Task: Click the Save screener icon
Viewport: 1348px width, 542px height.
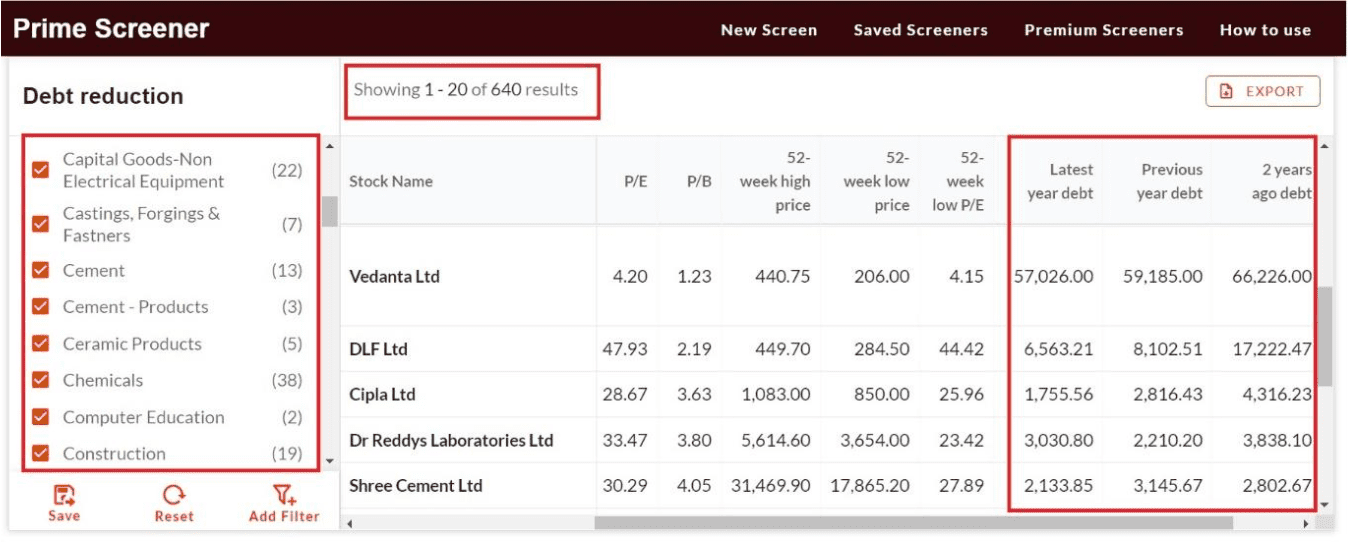Action: point(64,496)
